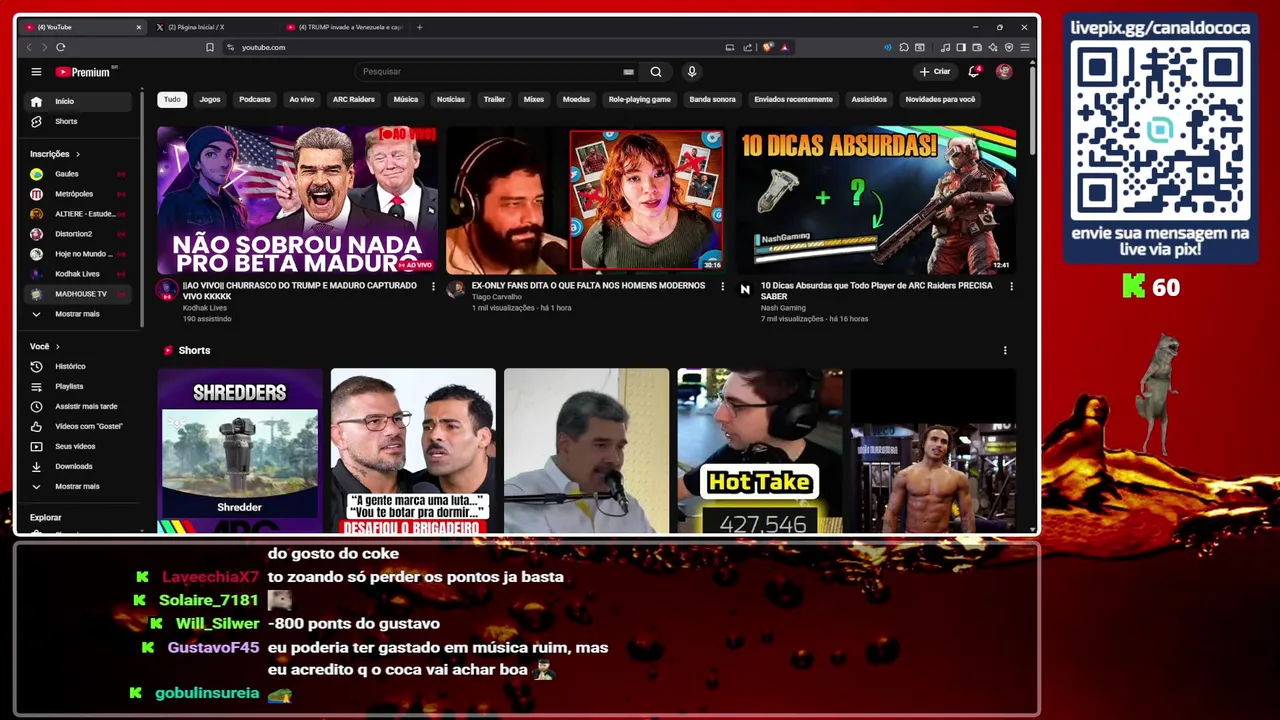Select the Role-playing game chip
The height and width of the screenshot is (720, 1280).
[x=640, y=99]
